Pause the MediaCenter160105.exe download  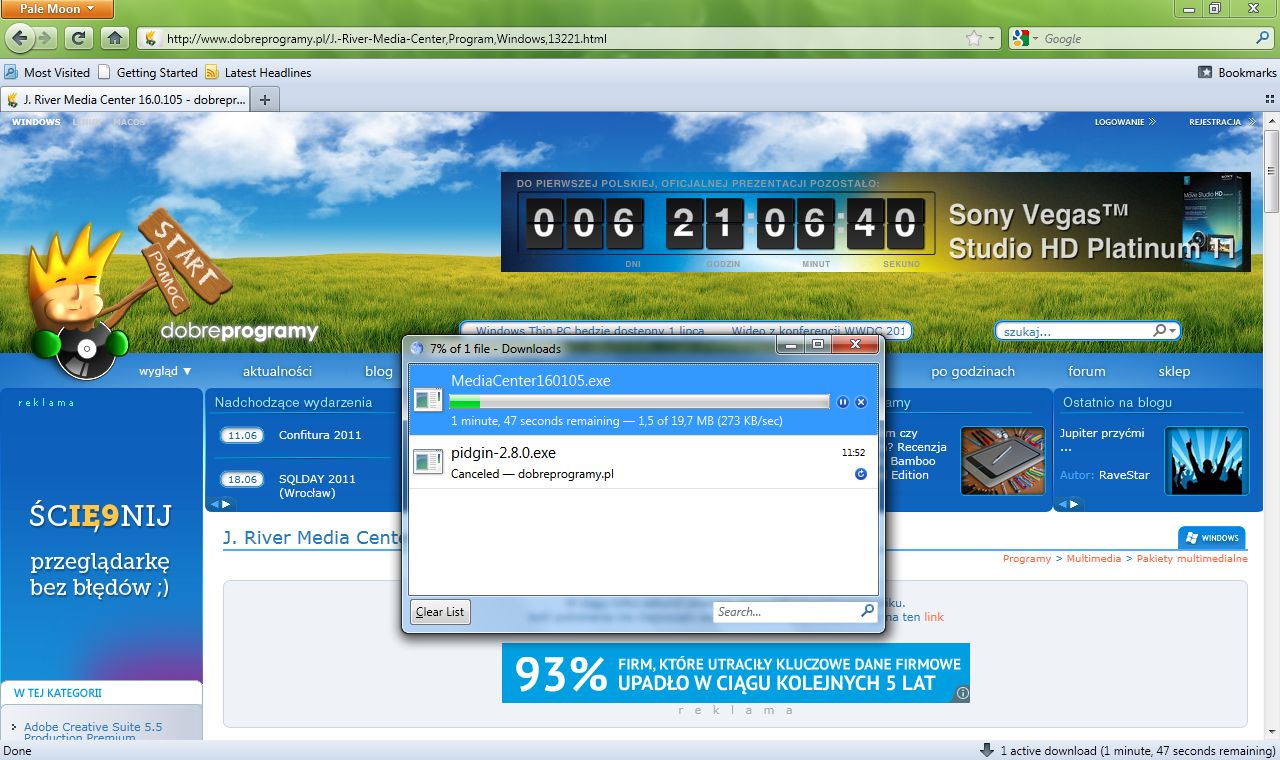coord(843,402)
